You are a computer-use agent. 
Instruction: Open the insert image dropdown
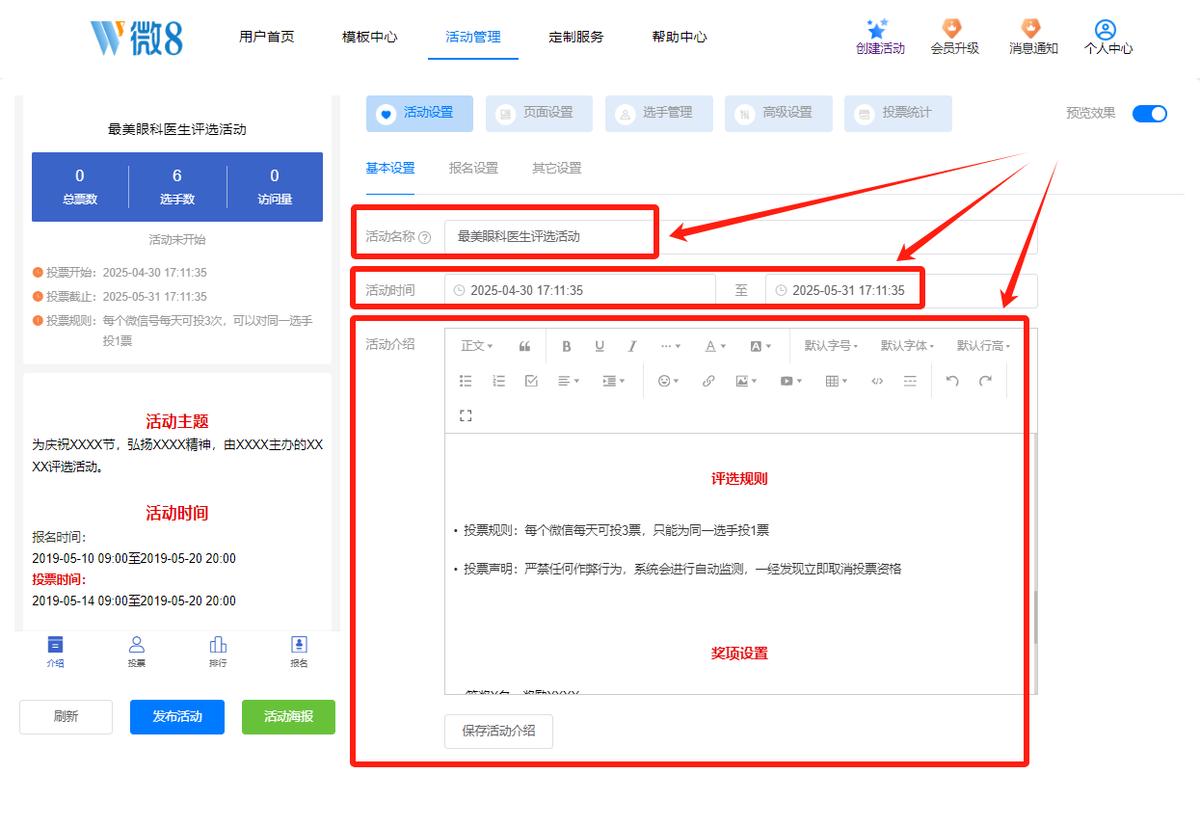click(x=746, y=381)
